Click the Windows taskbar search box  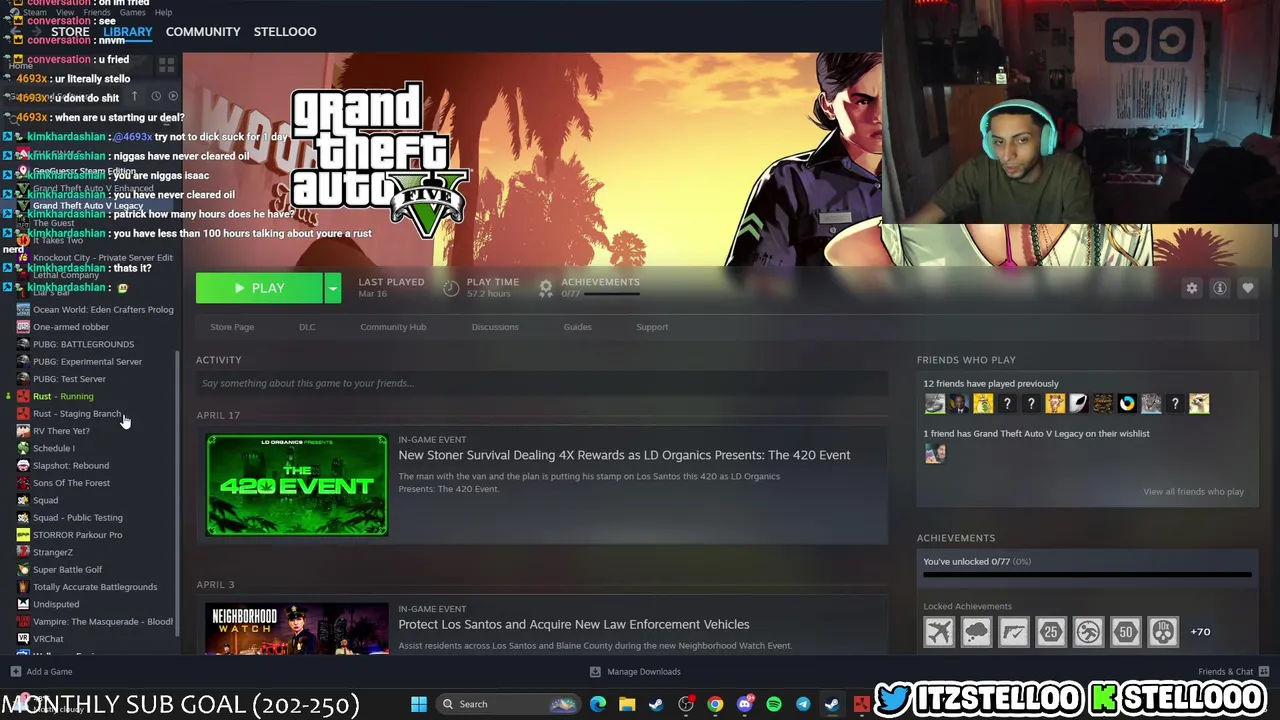(508, 704)
